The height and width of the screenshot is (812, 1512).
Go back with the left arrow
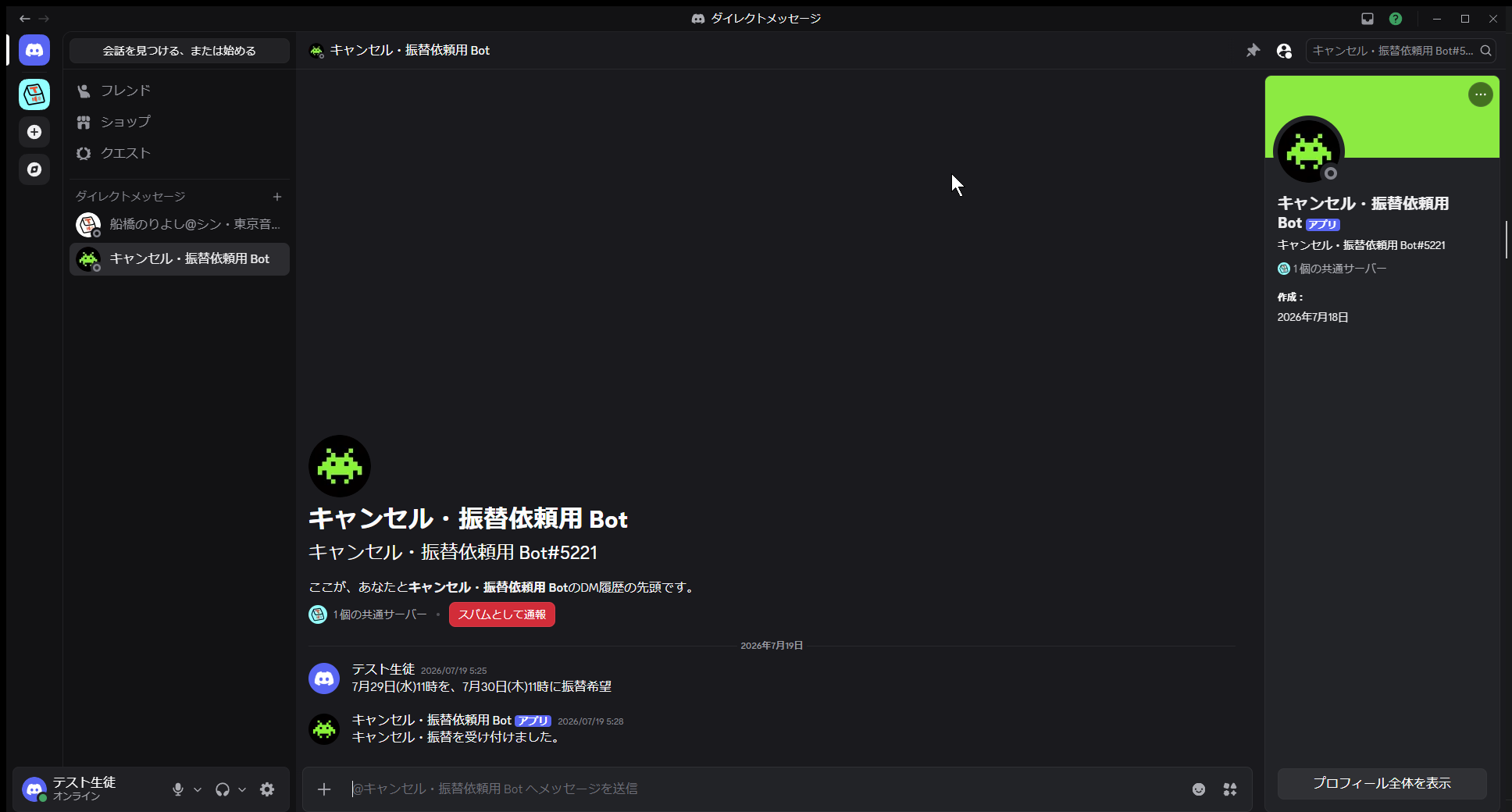point(24,18)
